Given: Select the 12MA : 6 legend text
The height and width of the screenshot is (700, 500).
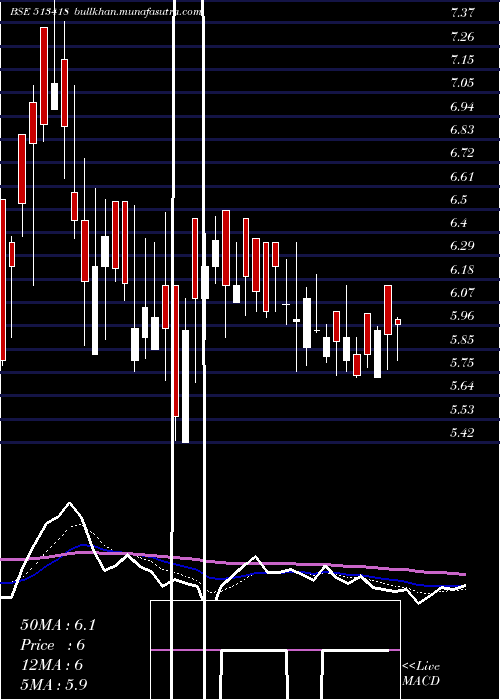Looking at the screenshot, I should tap(52, 665).
